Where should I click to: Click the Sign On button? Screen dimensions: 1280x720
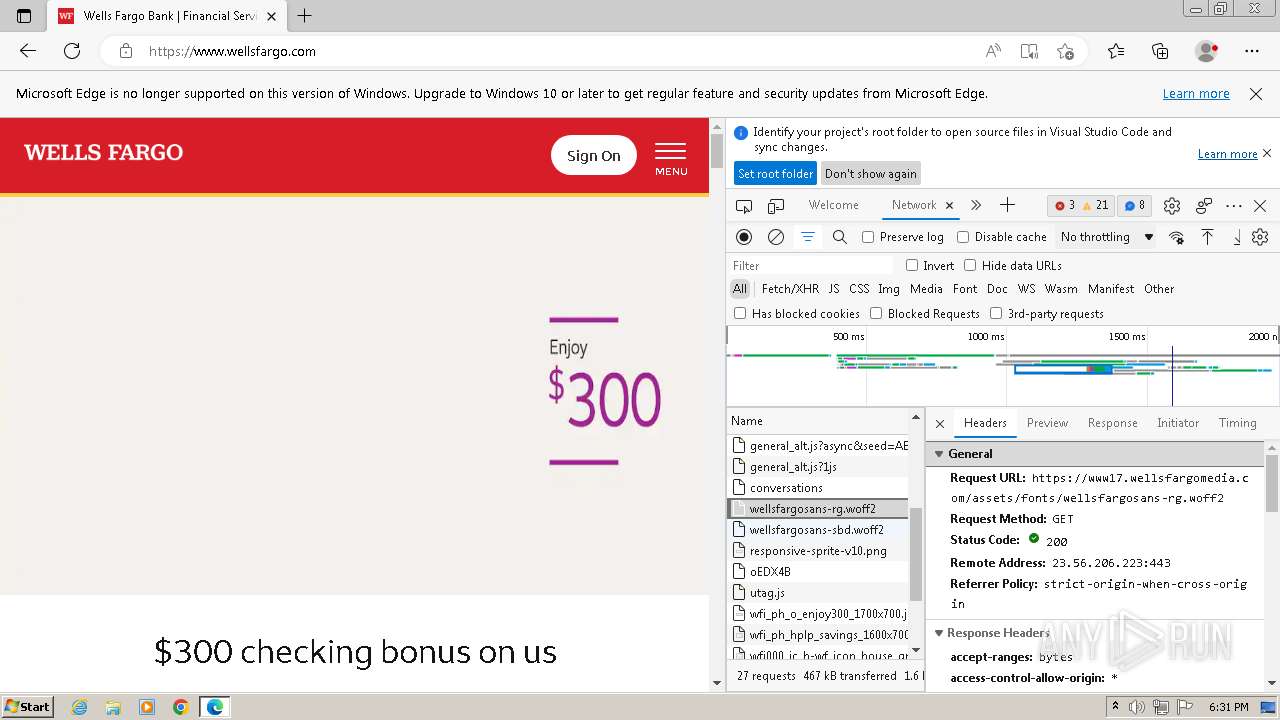[x=594, y=155]
